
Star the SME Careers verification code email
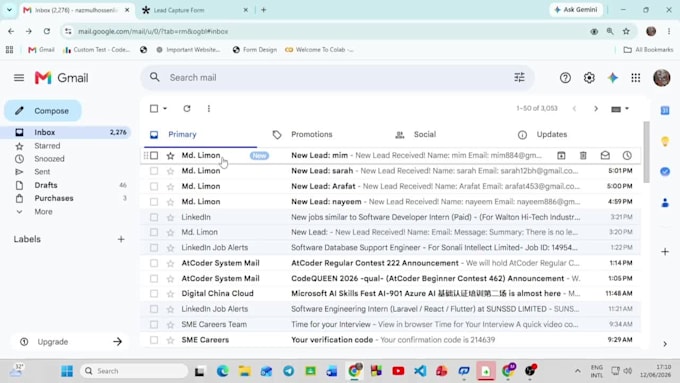tap(170, 340)
